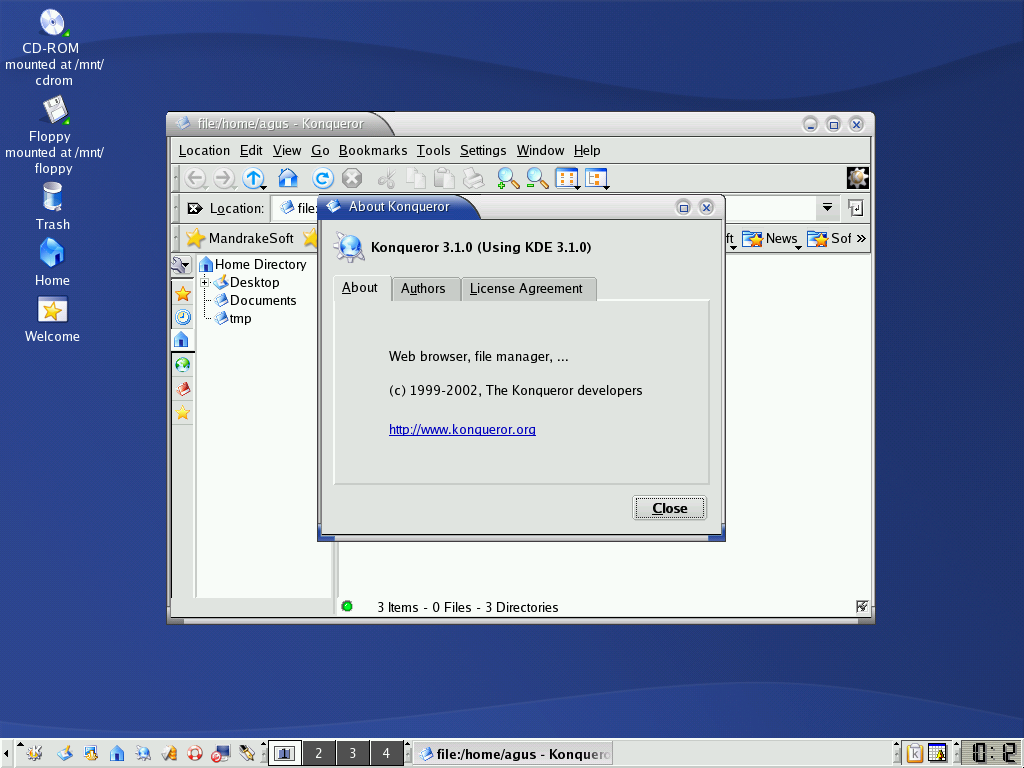
Task: Reload the view with the Reload icon
Action: coord(323,178)
